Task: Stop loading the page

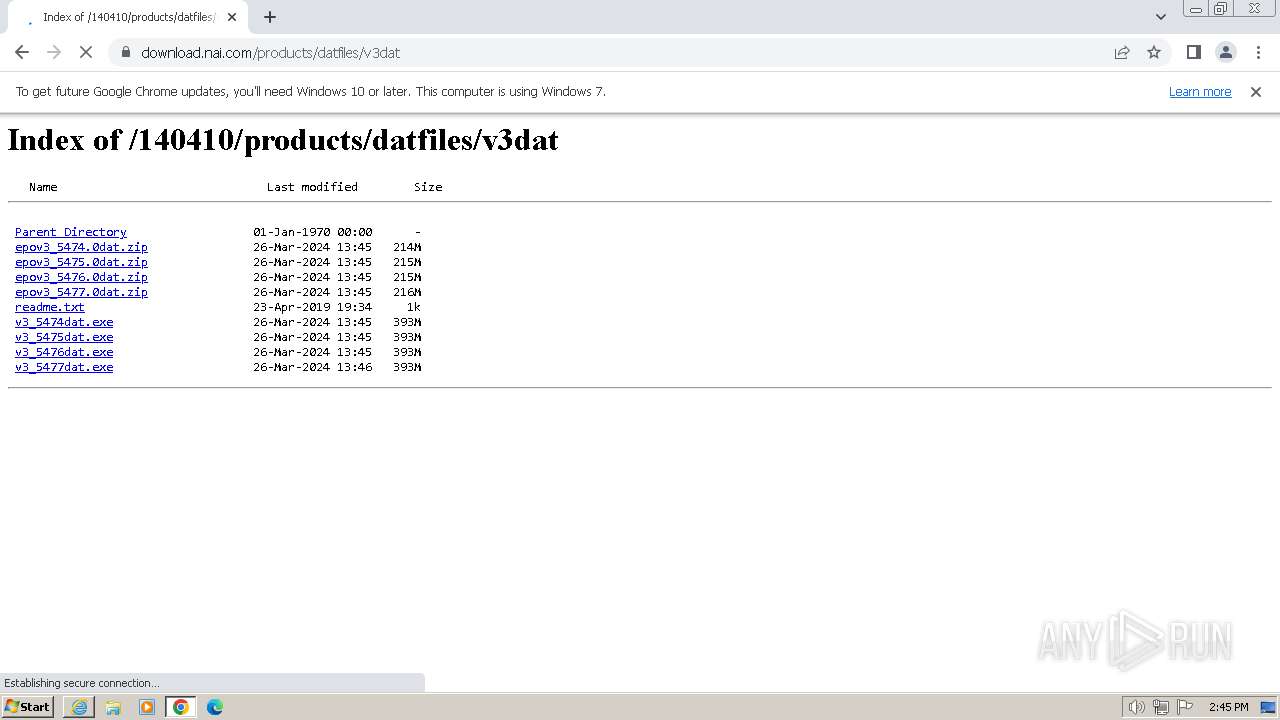Action: (86, 52)
